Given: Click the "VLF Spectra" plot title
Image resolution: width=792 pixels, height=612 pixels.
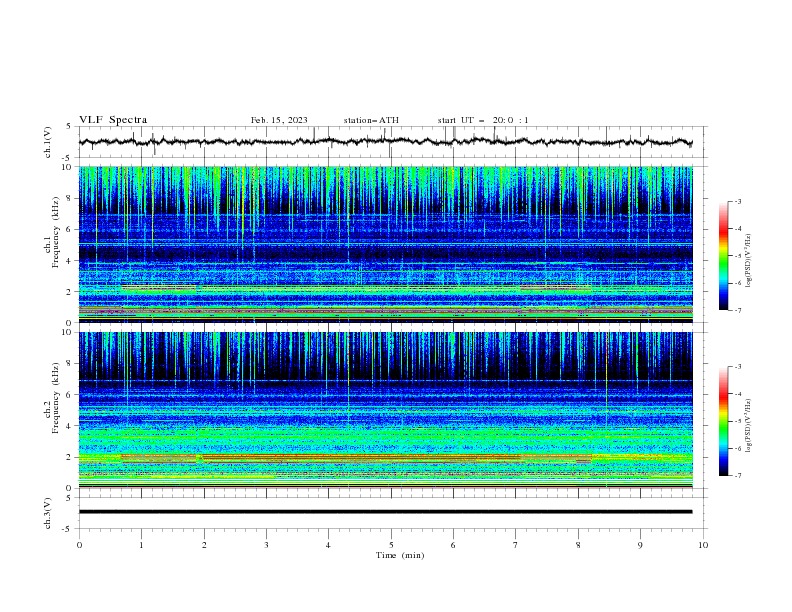Looking at the screenshot, I should [x=113, y=120].
